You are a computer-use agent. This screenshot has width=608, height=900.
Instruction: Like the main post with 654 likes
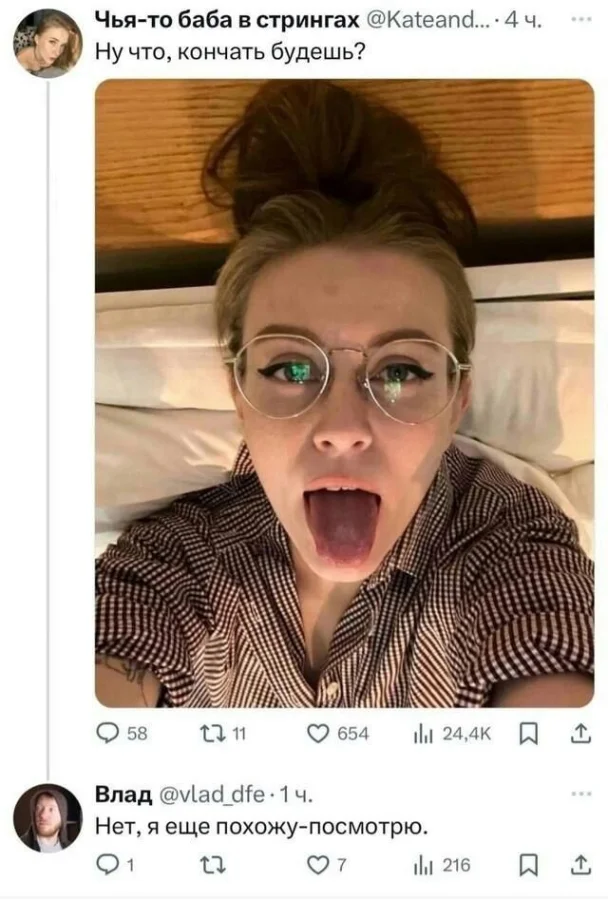pyautogui.click(x=320, y=734)
